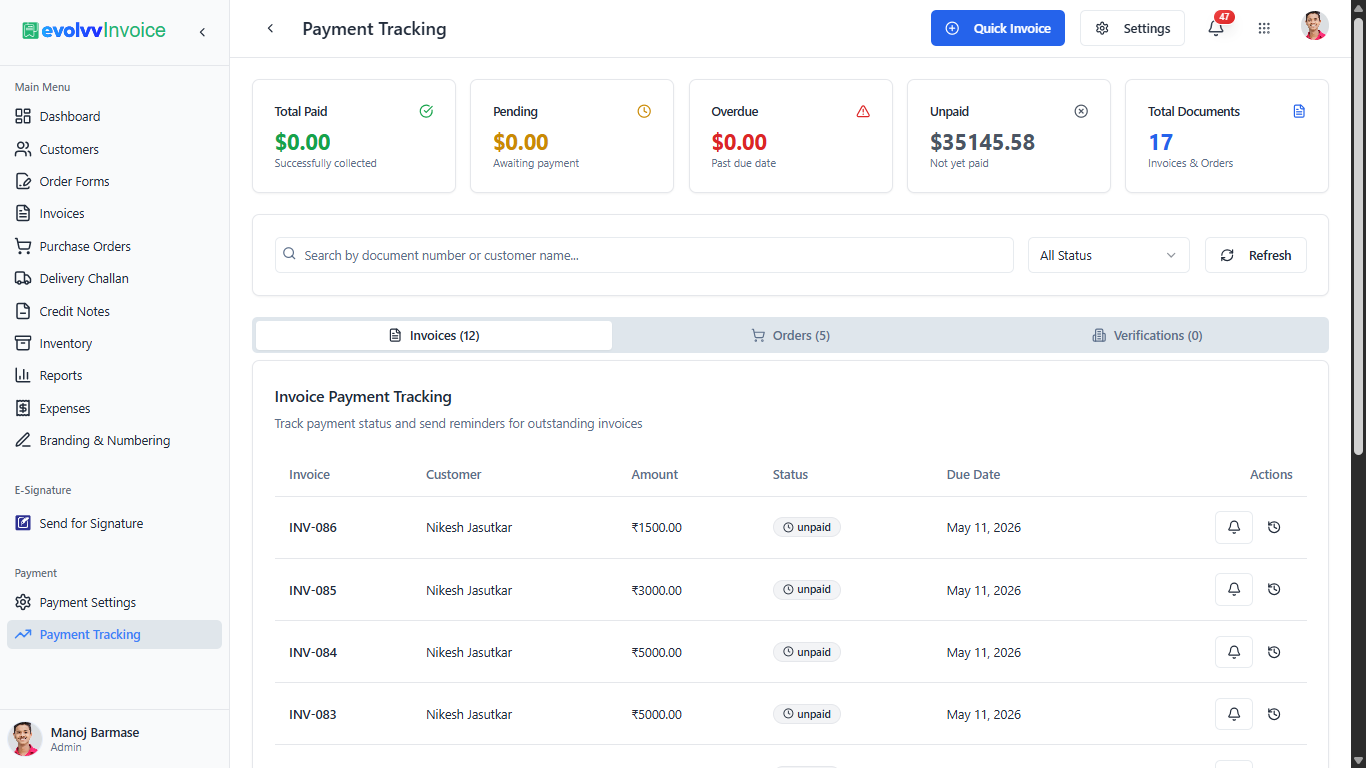Click the INV-083 invoice number
The height and width of the screenshot is (768, 1366).
313,714
